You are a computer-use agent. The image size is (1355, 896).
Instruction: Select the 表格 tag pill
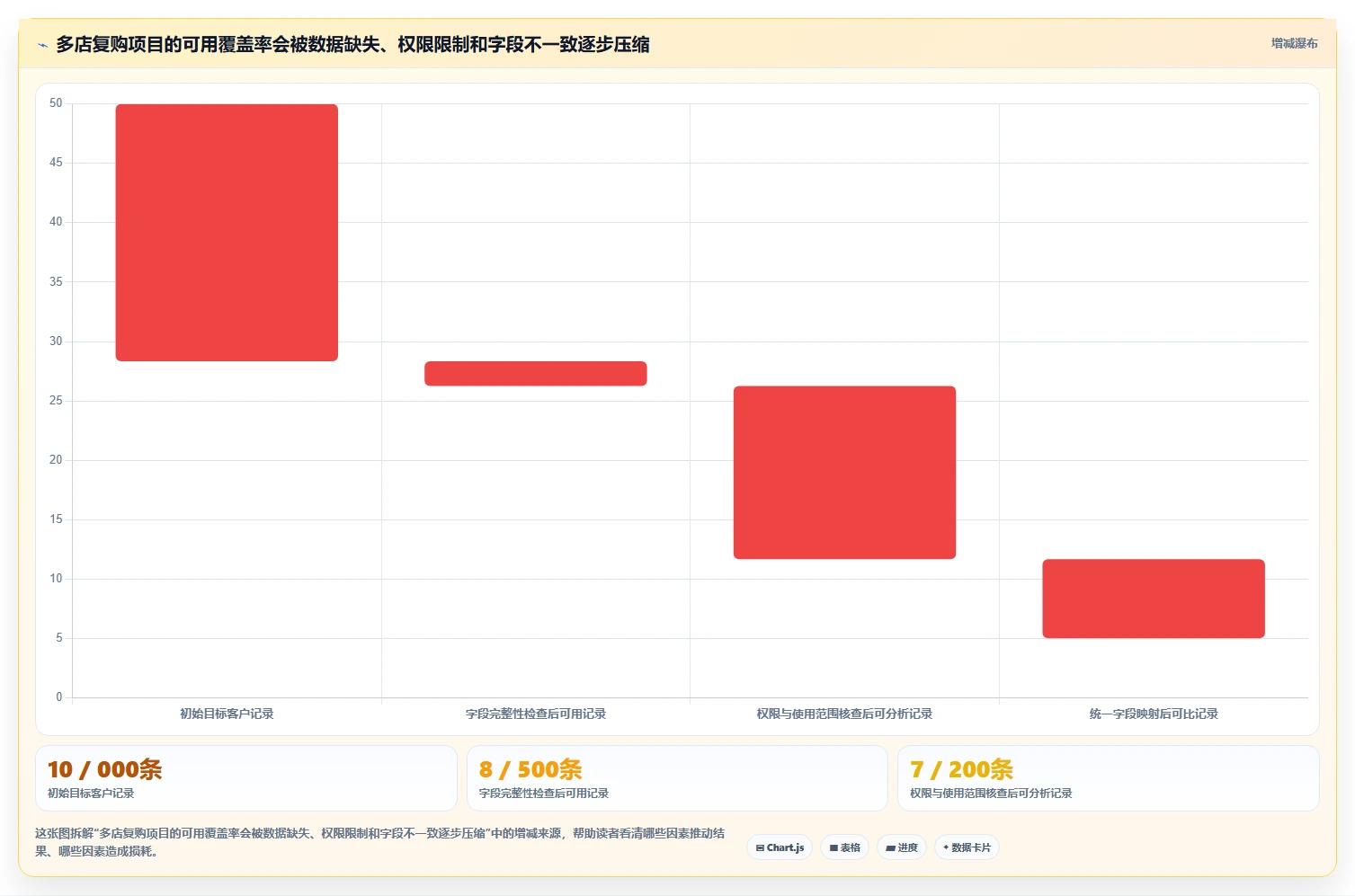(x=844, y=847)
